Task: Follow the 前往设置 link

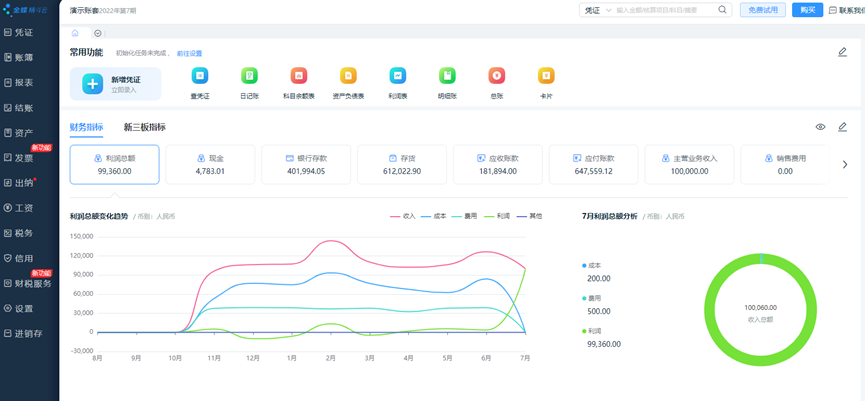Action: [x=189, y=54]
